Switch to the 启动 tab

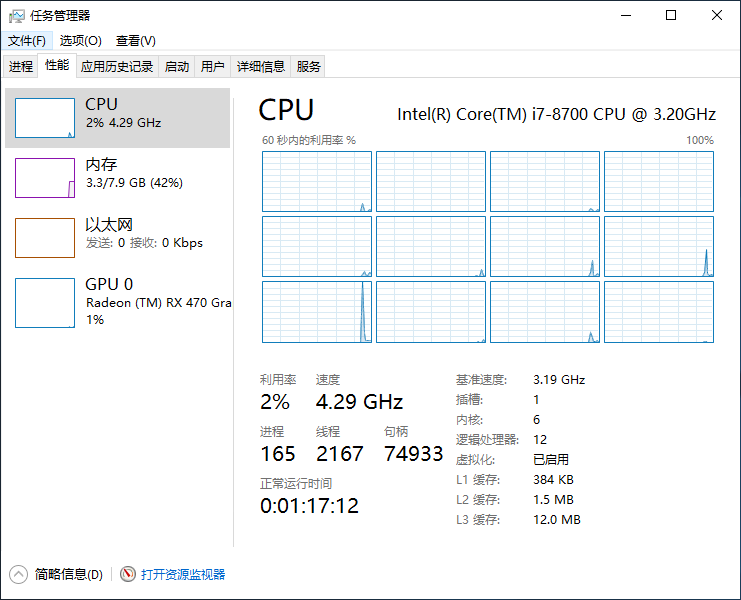point(177,67)
